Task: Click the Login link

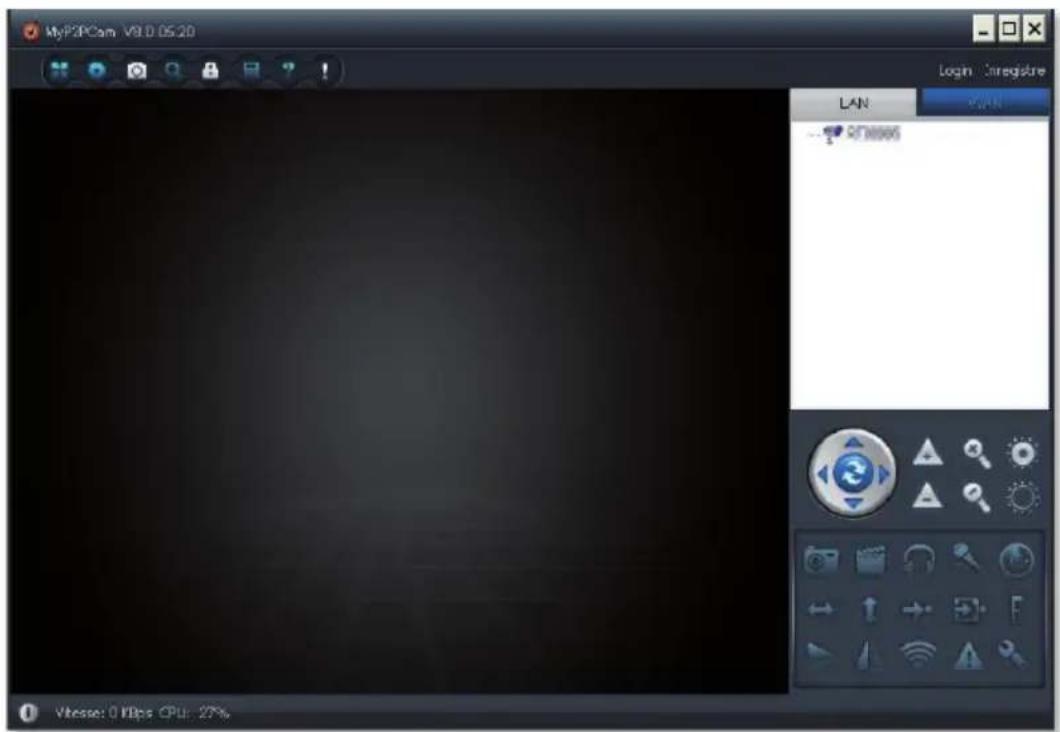Action: (955, 70)
